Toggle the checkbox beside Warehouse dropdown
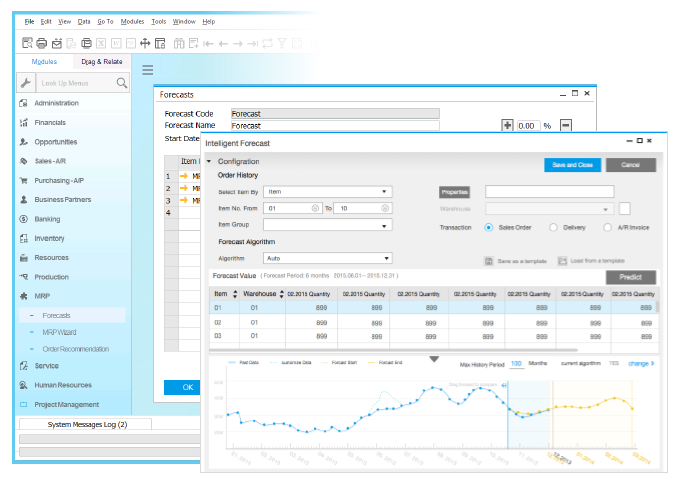 tap(625, 208)
